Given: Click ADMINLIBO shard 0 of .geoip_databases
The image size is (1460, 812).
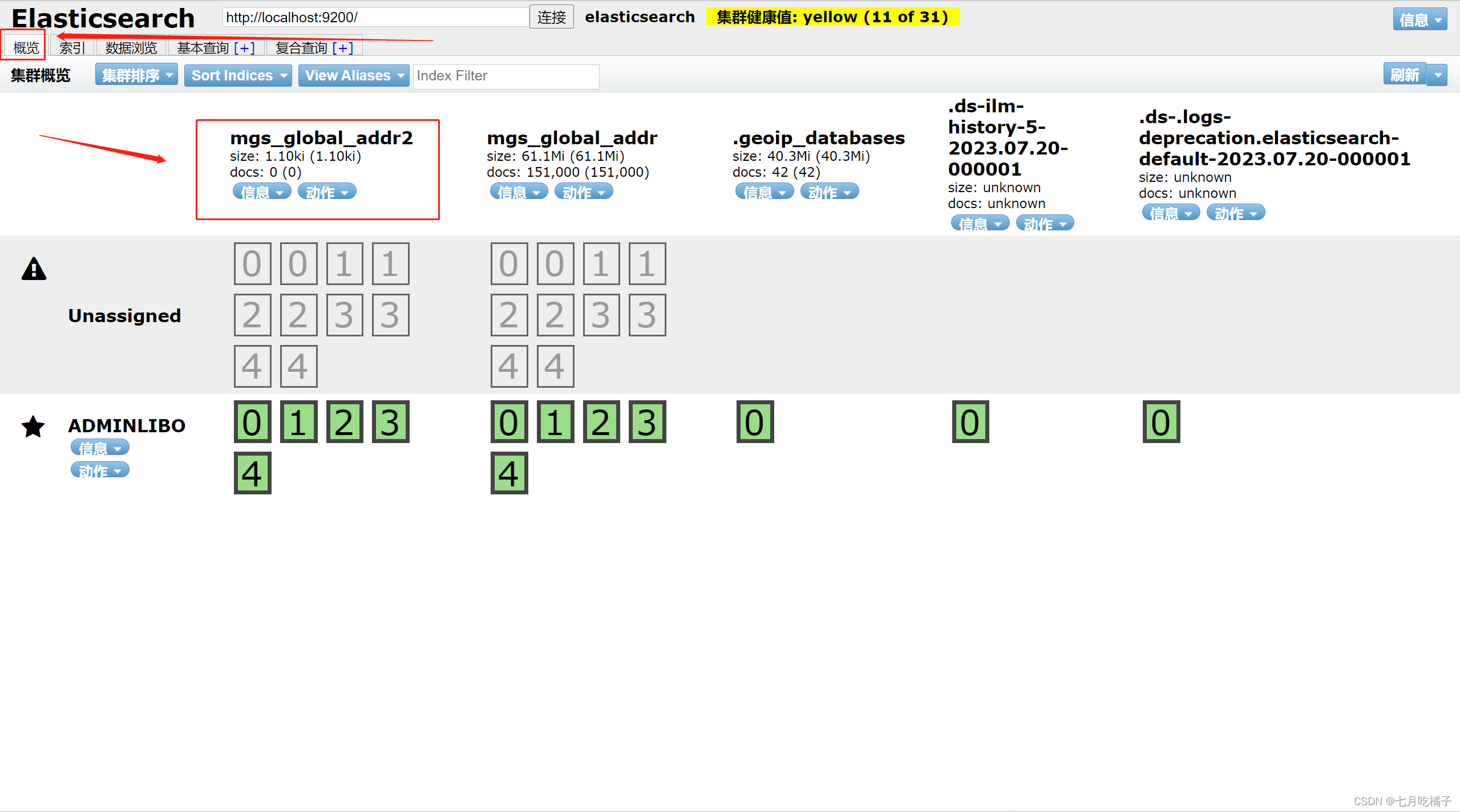Looking at the screenshot, I should pyautogui.click(x=755, y=423).
